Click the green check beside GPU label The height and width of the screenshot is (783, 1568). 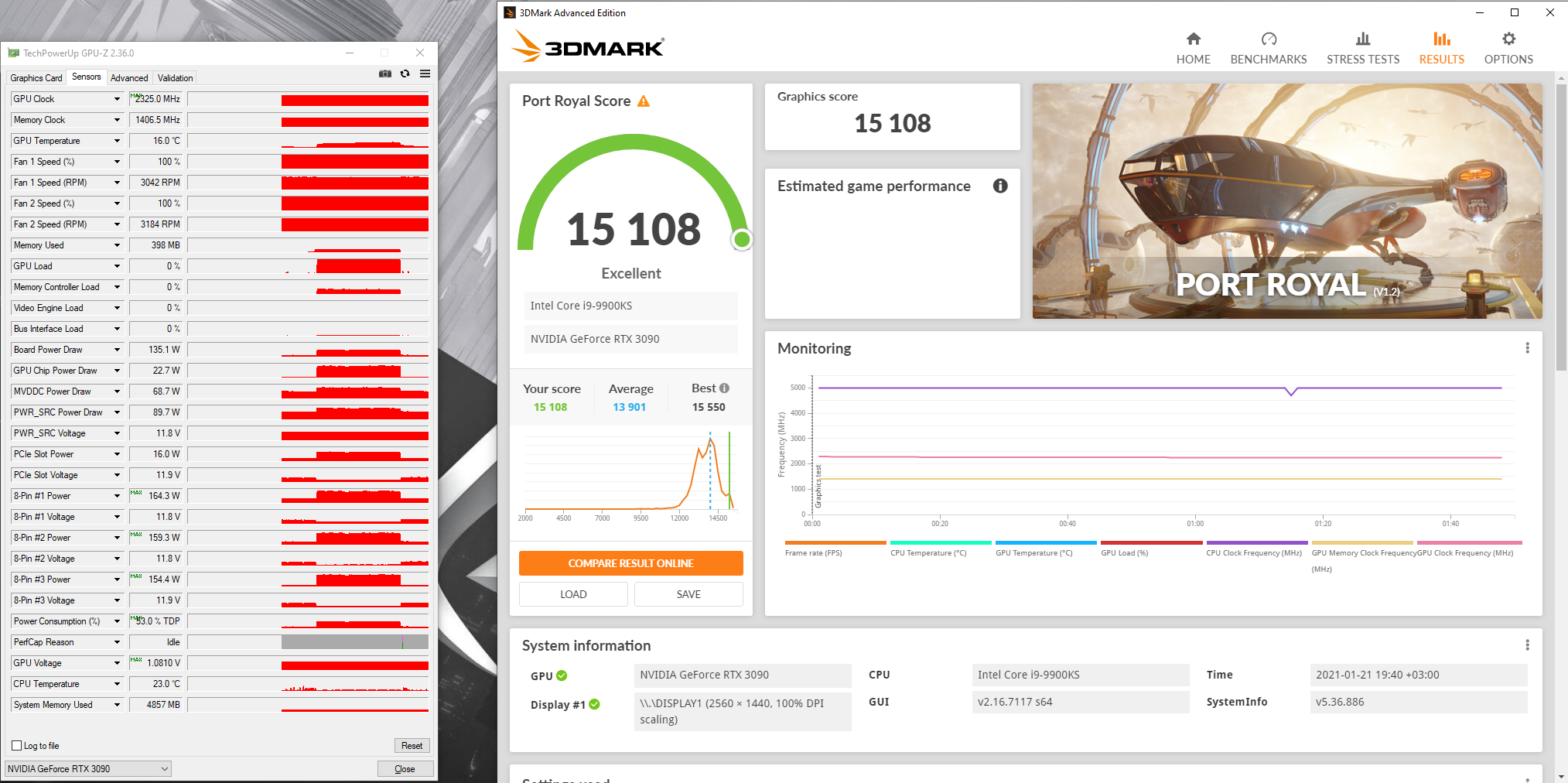pos(562,675)
